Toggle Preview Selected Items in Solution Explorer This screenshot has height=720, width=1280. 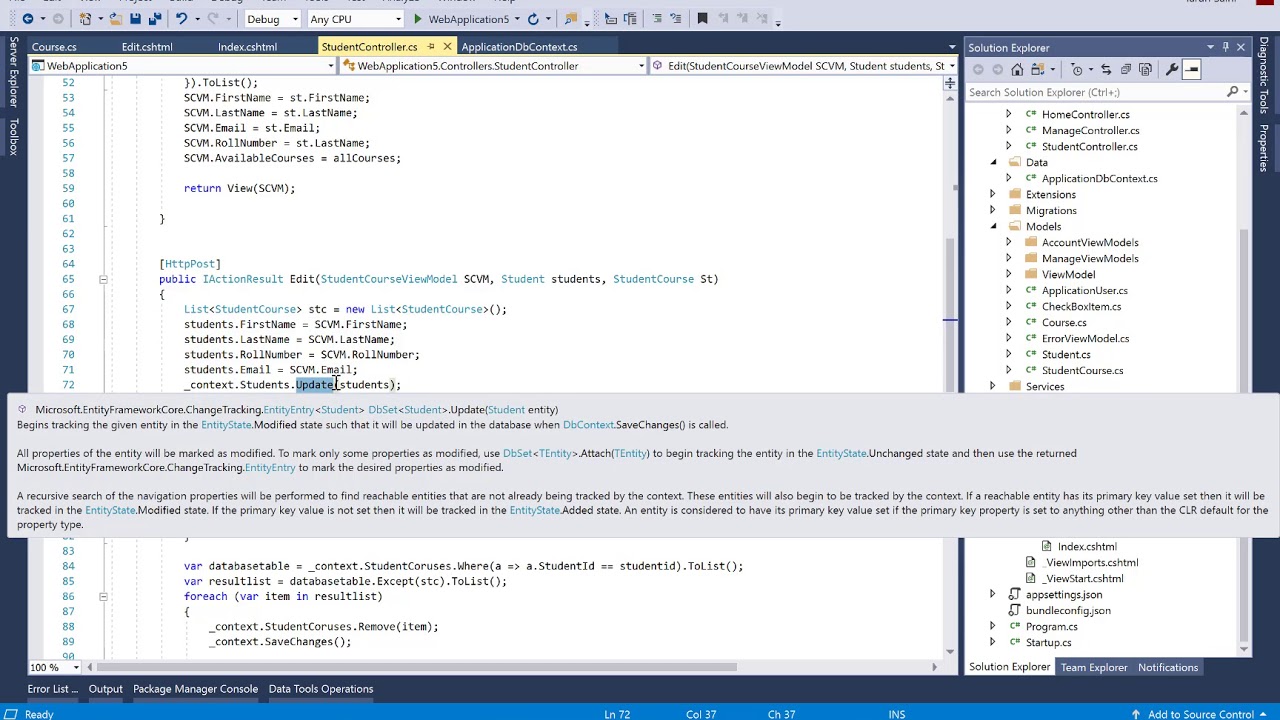click(1192, 69)
